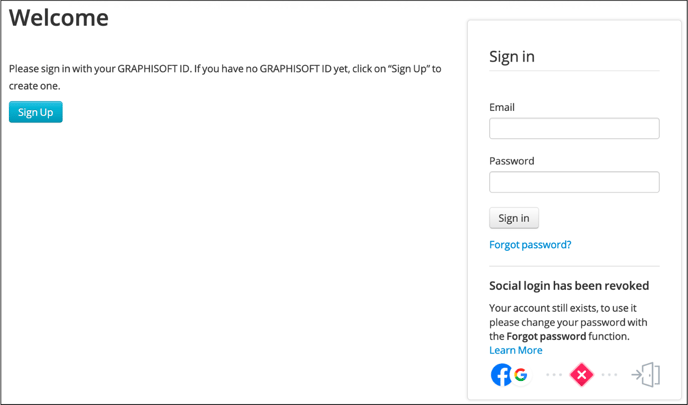Click the GRAPHISOFT ID instruction paragraph
Viewport: 688px width, 405px height.
225,77
